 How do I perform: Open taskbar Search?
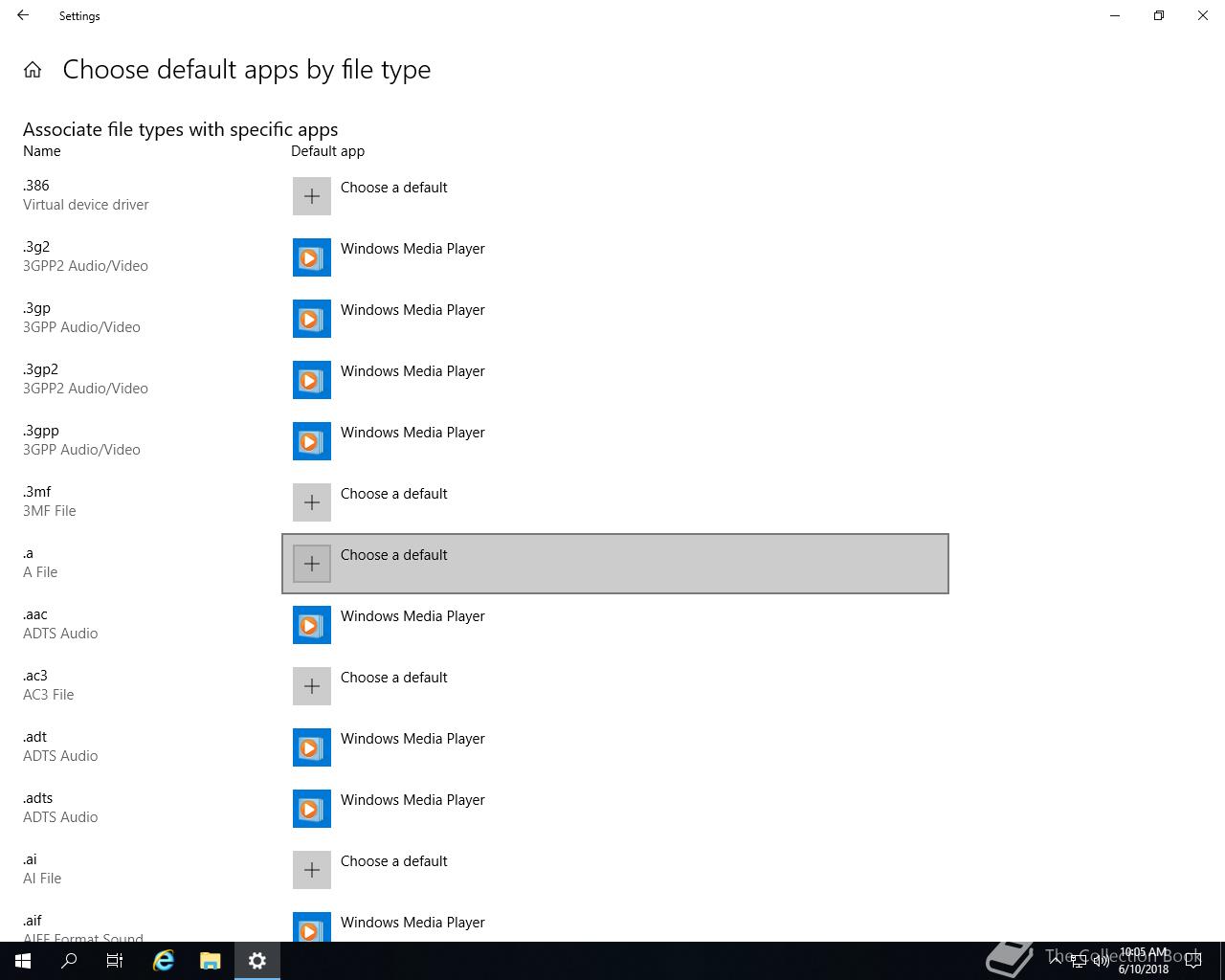click(69, 961)
